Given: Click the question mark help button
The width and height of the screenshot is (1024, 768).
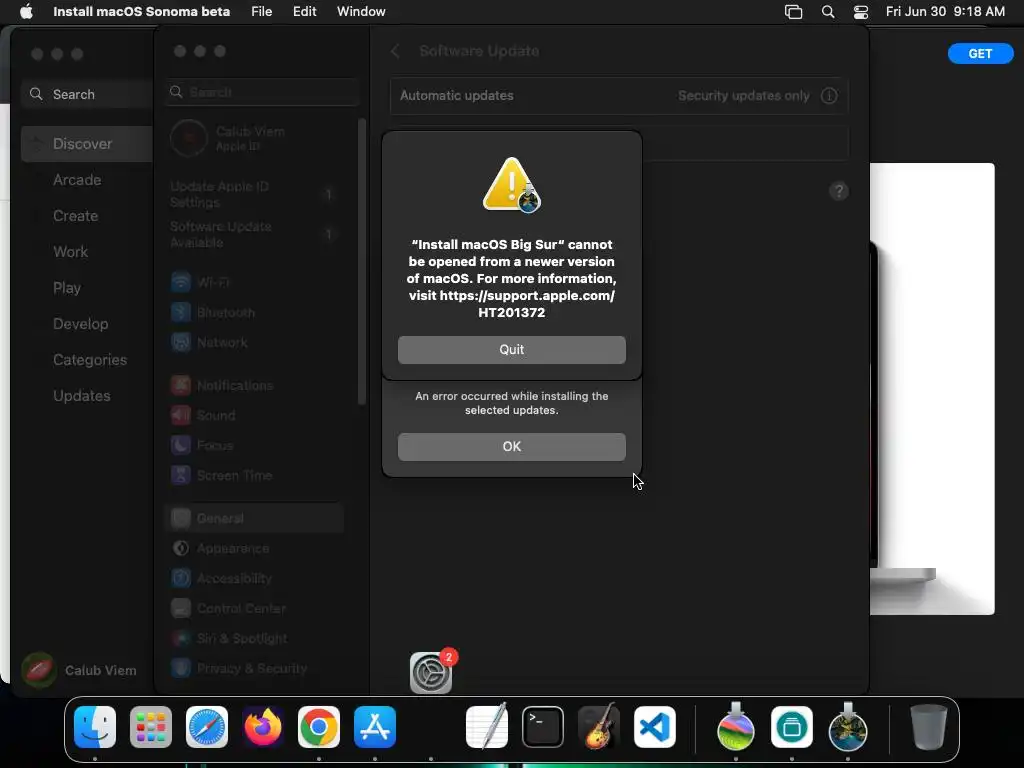Looking at the screenshot, I should pyautogui.click(x=839, y=191).
